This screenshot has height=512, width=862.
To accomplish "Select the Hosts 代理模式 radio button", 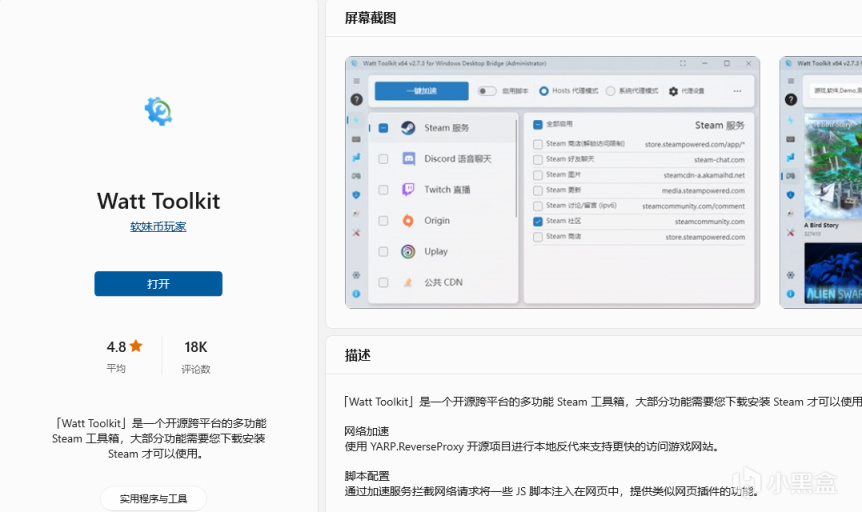I will pos(544,91).
